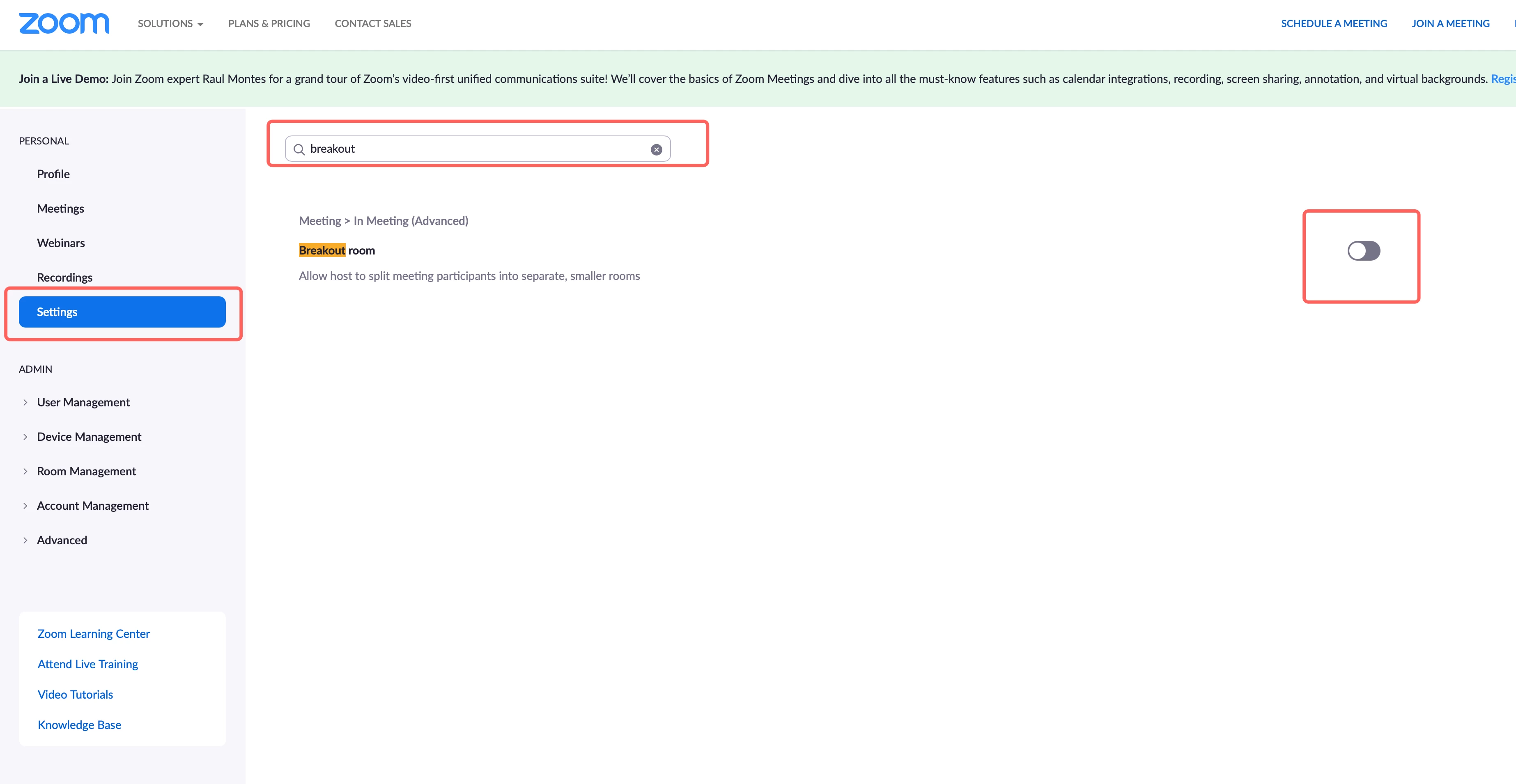Go to Contact Sales
This screenshot has width=1516, height=784.
pos(372,23)
